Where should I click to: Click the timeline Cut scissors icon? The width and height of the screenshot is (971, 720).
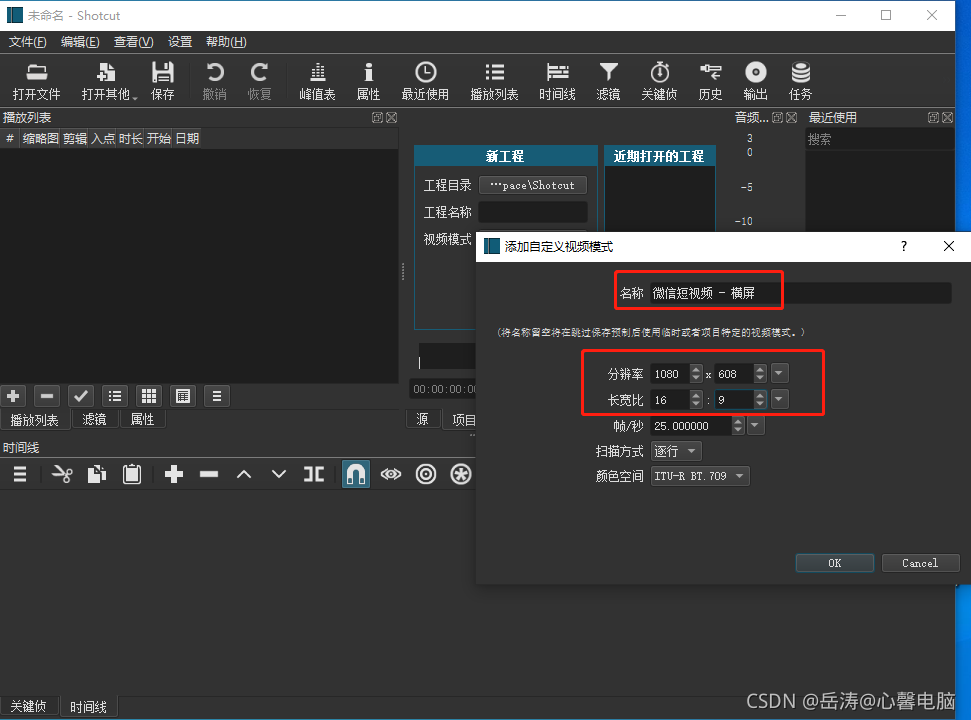tap(62, 475)
